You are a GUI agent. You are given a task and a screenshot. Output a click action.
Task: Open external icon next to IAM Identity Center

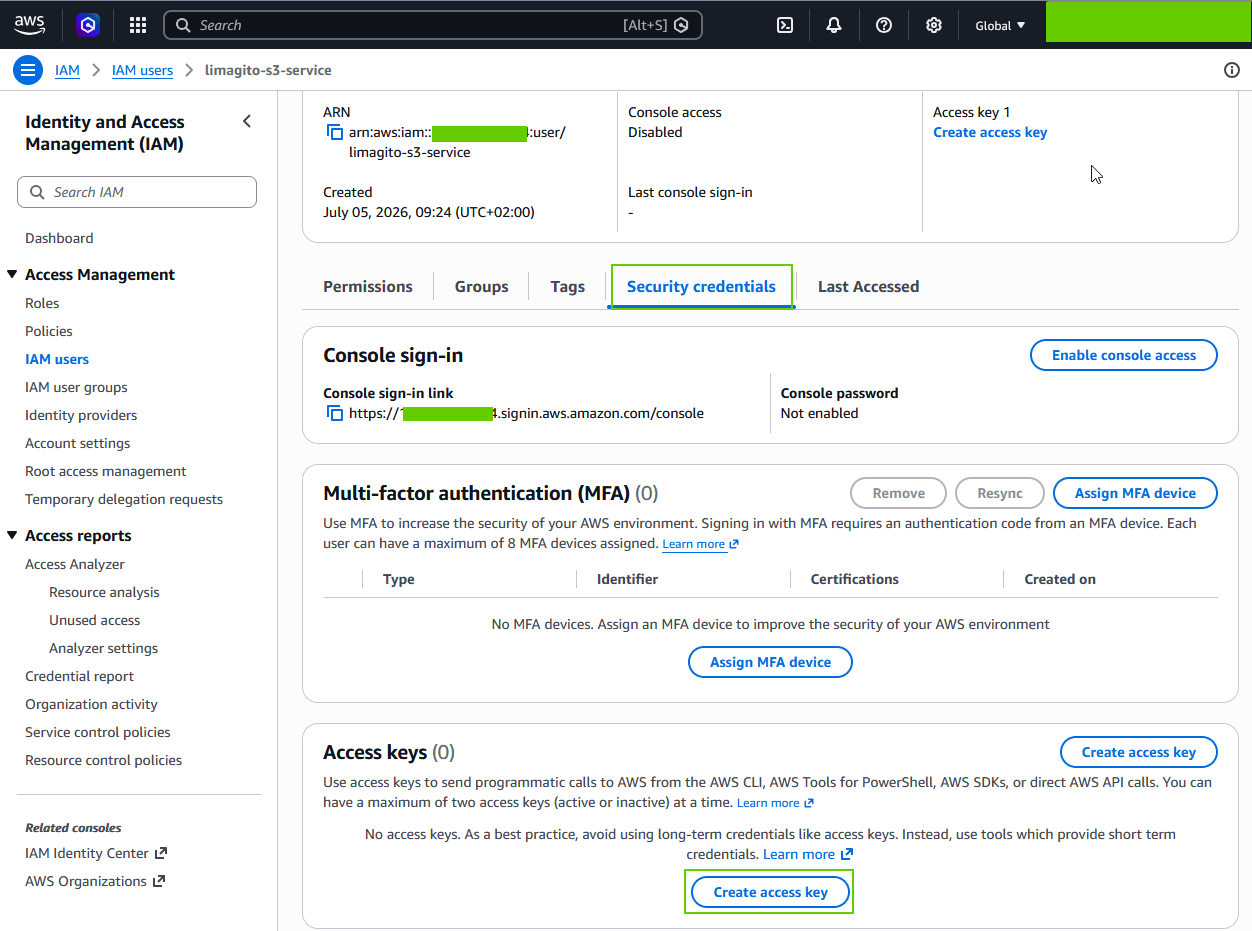161,853
